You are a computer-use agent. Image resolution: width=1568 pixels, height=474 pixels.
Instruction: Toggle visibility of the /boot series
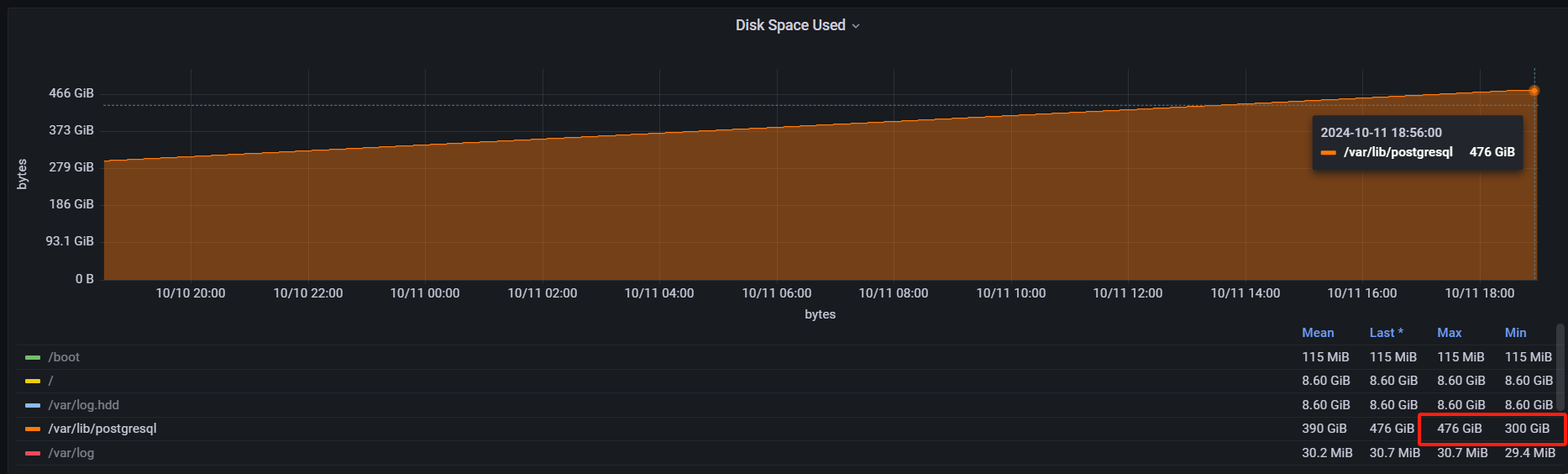tap(64, 357)
